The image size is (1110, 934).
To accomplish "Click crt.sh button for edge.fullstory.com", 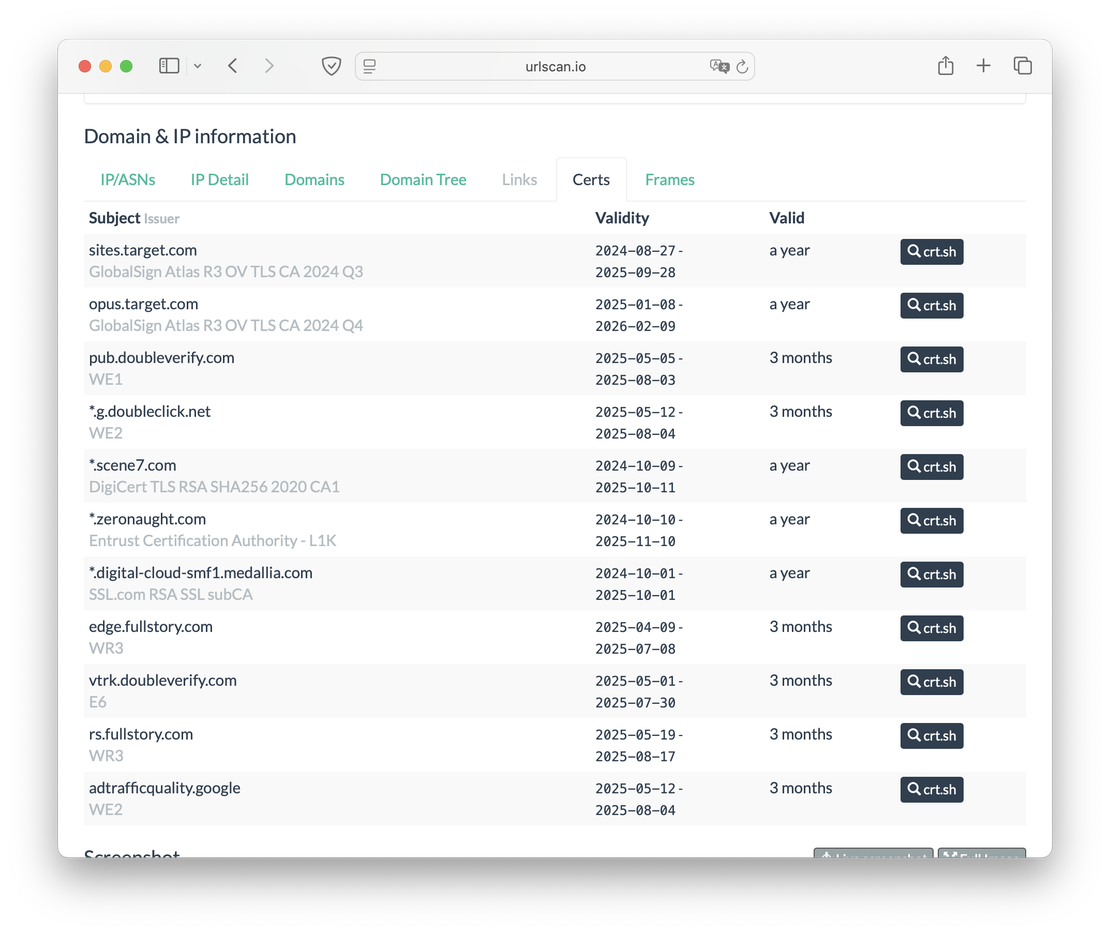I will (931, 628).
